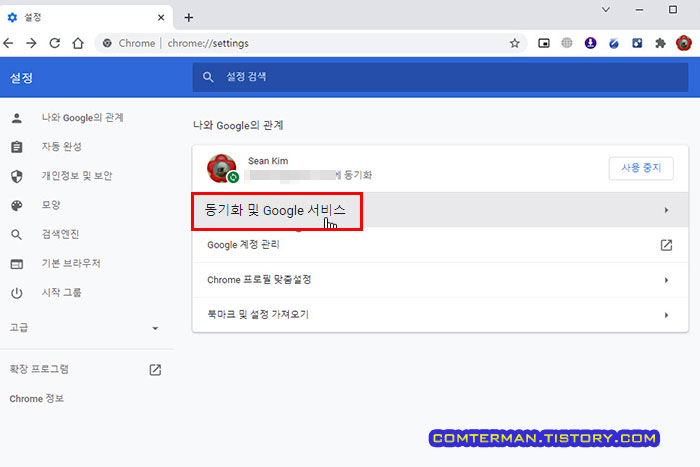Click the Sean Kim account name
This screenshot has height=467, width=700.
268,161
